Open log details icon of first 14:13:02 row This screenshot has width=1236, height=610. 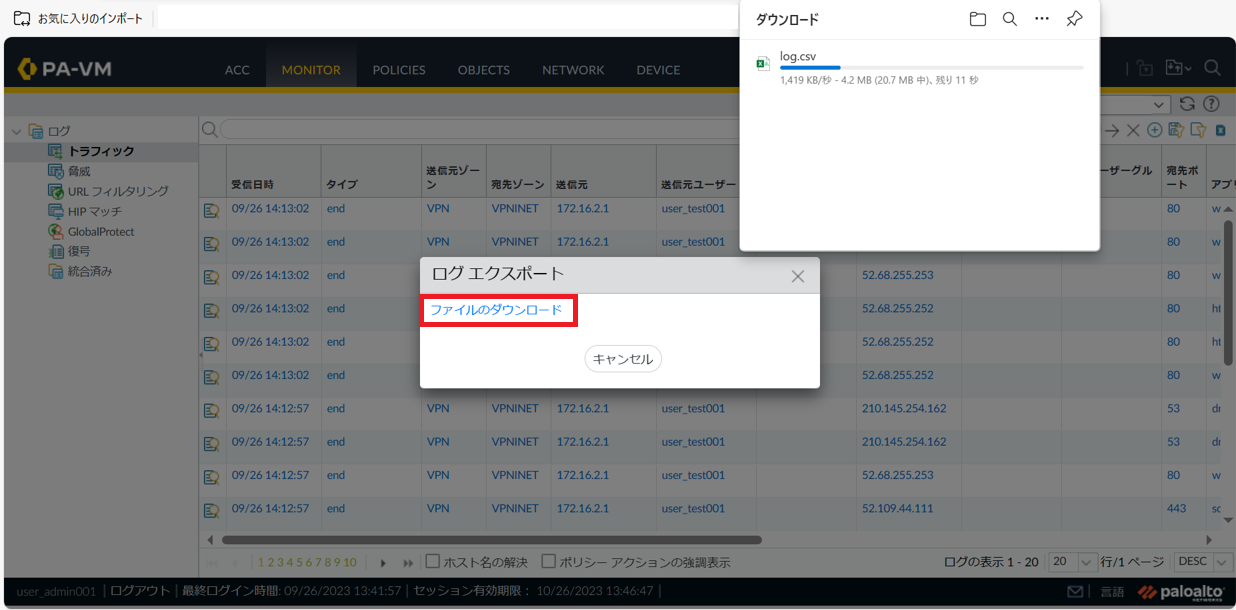[x=212, y=210]
